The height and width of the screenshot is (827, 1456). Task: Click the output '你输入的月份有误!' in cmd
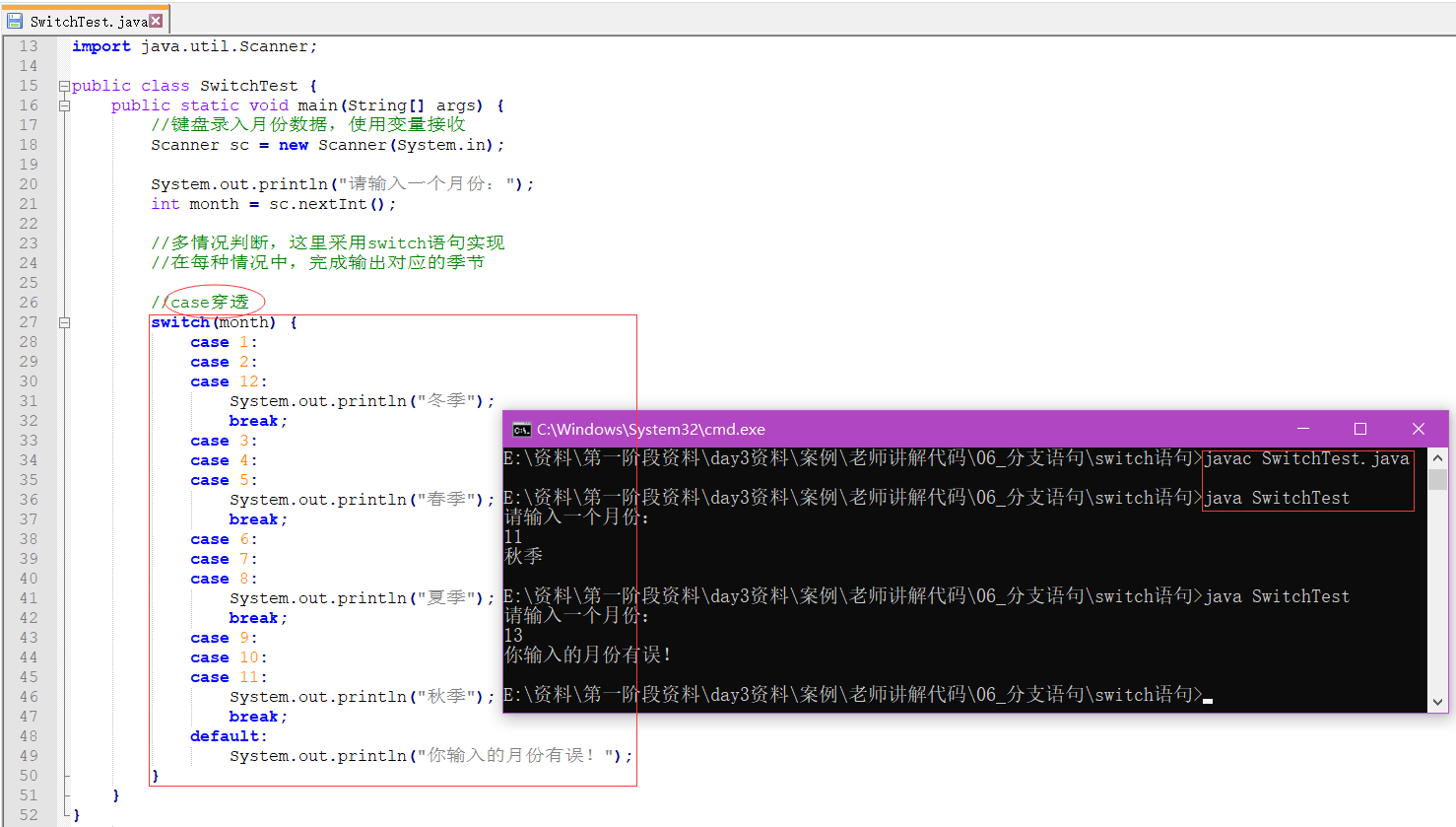click(588, 655)
